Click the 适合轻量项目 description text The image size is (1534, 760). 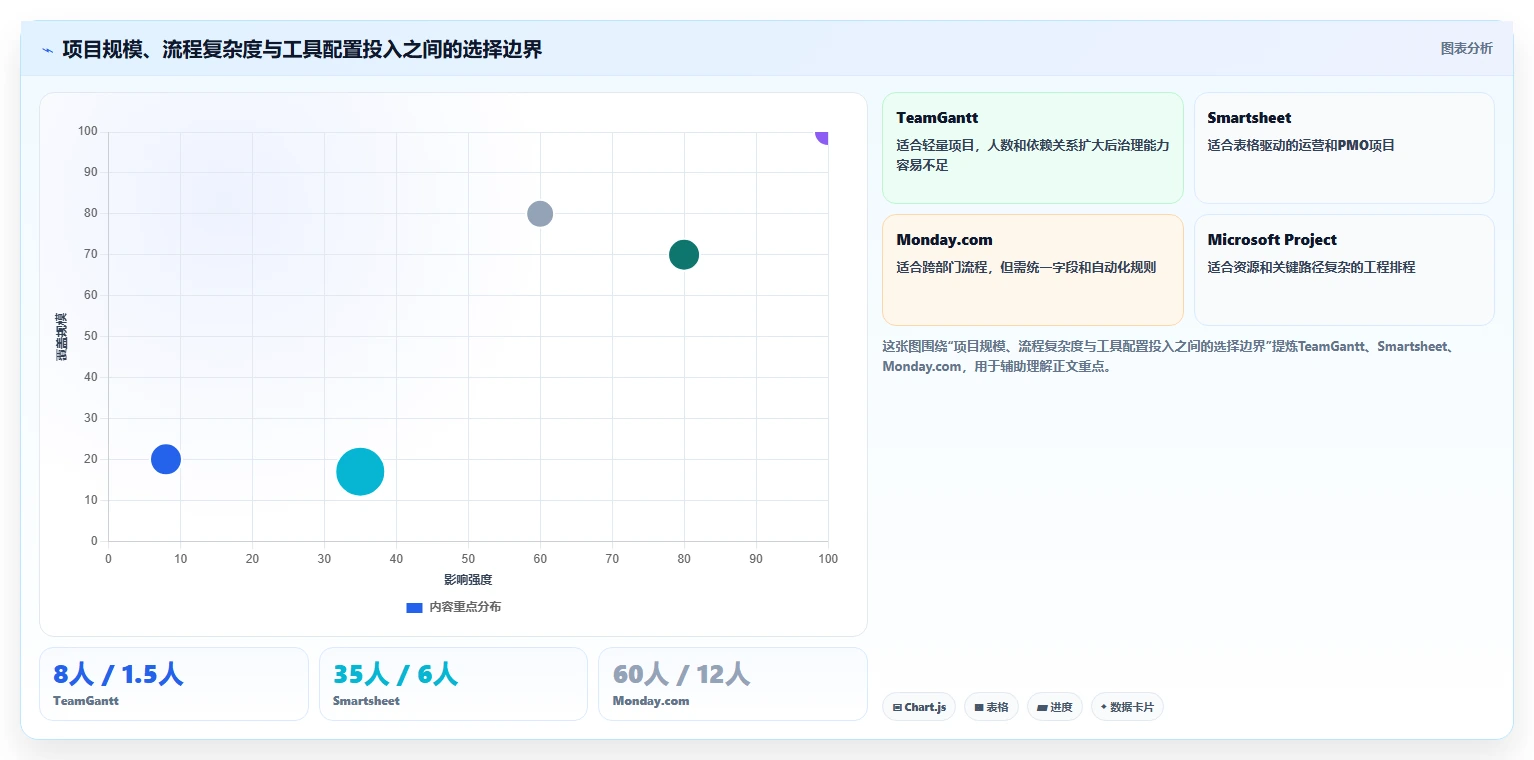[1033, 155]
